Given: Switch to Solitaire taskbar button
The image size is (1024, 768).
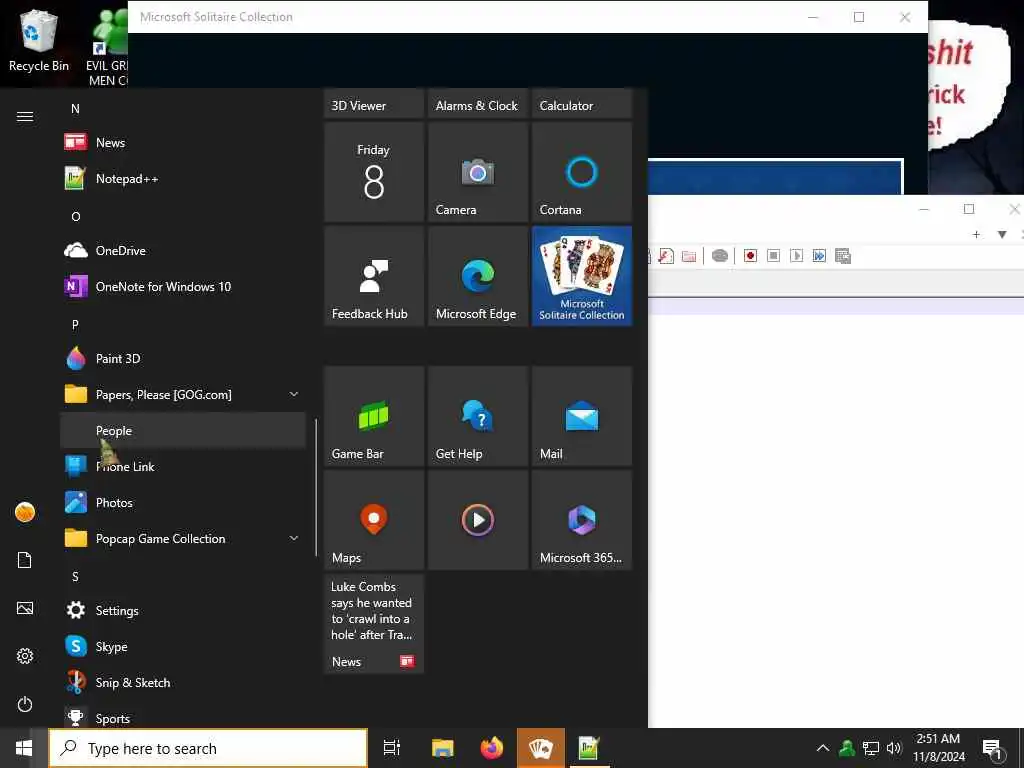Looking at the screenshot, I should pos(541,748).
